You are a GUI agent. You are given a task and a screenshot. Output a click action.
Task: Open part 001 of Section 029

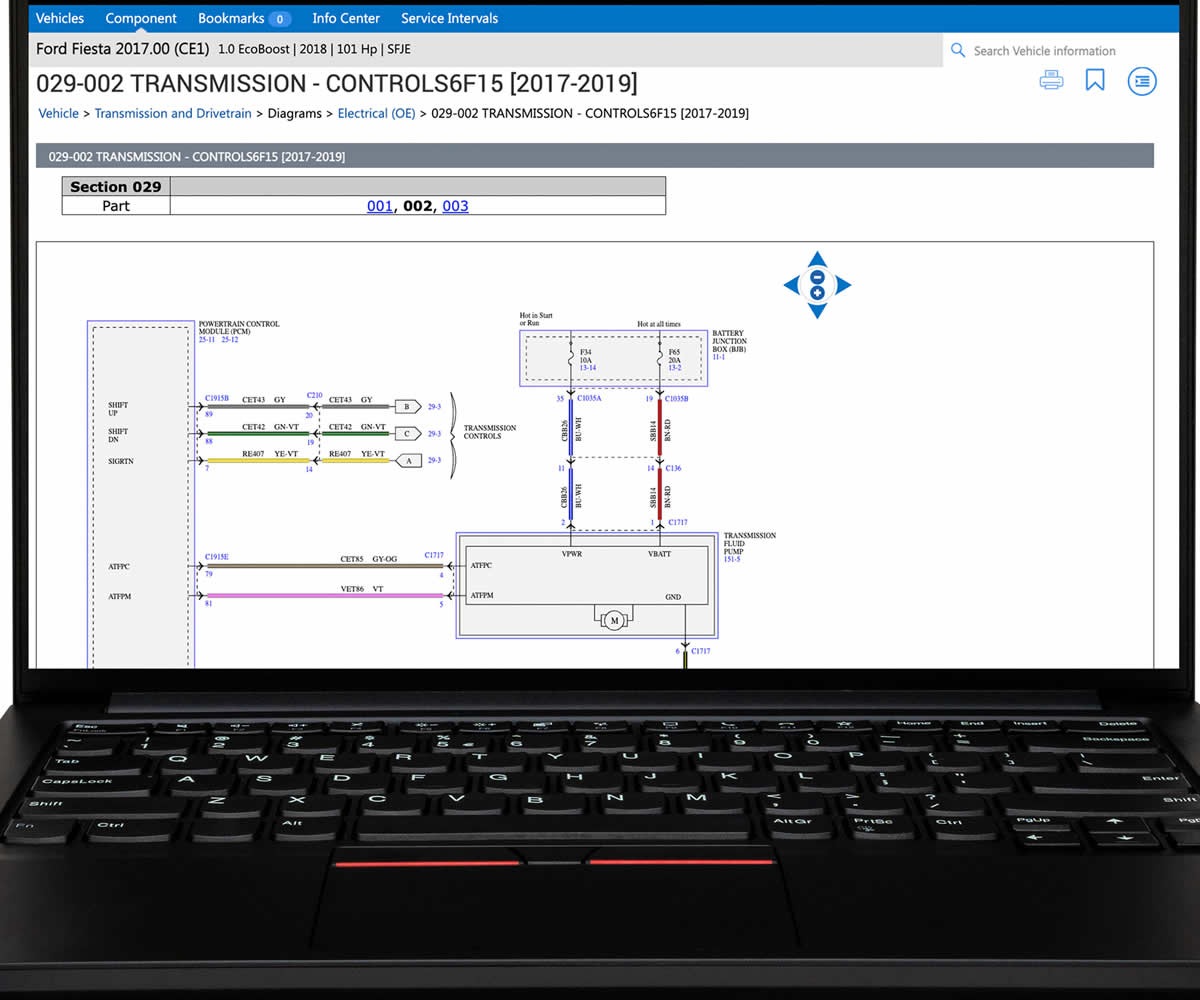tap(380, 206)
